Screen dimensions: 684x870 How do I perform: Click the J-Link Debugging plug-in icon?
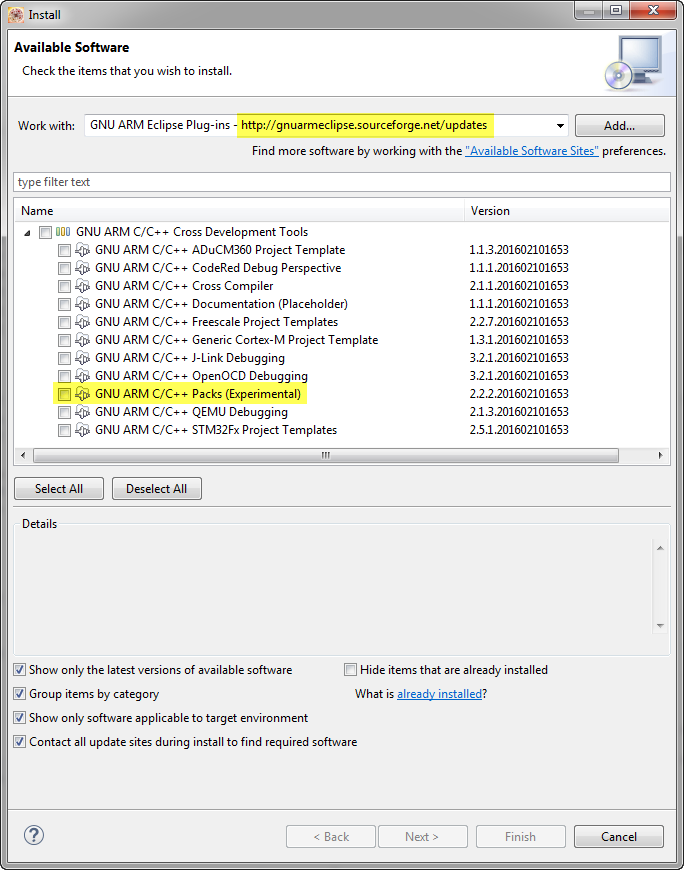click(83, 358)
